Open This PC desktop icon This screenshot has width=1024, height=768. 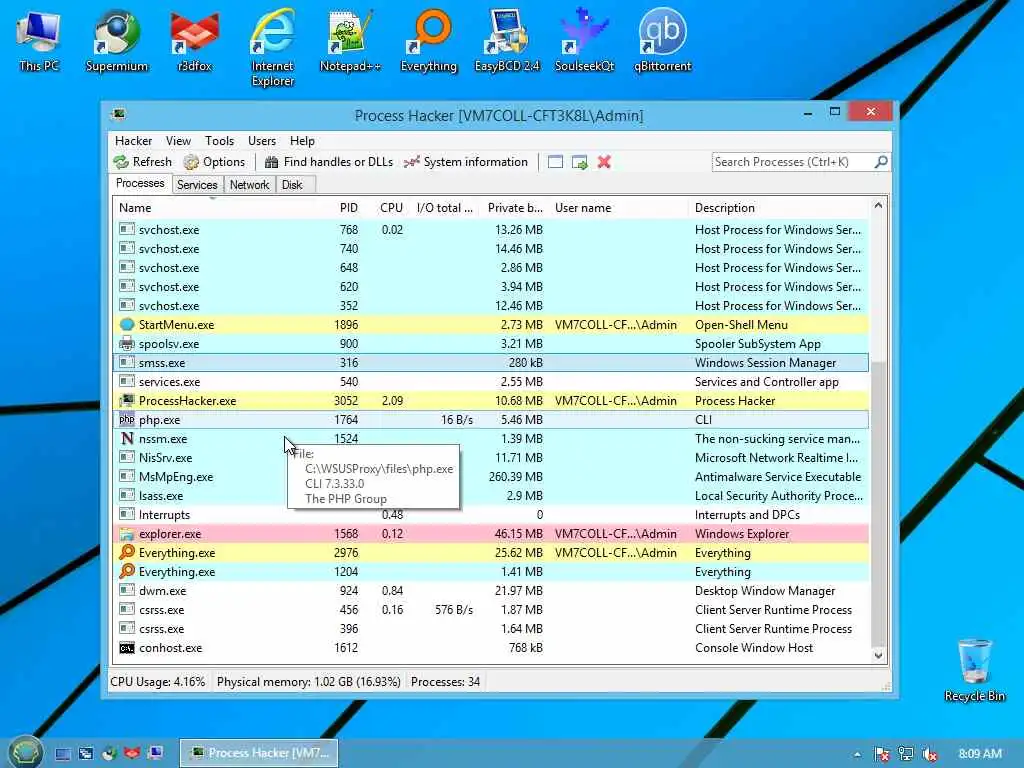click(39, 40)
